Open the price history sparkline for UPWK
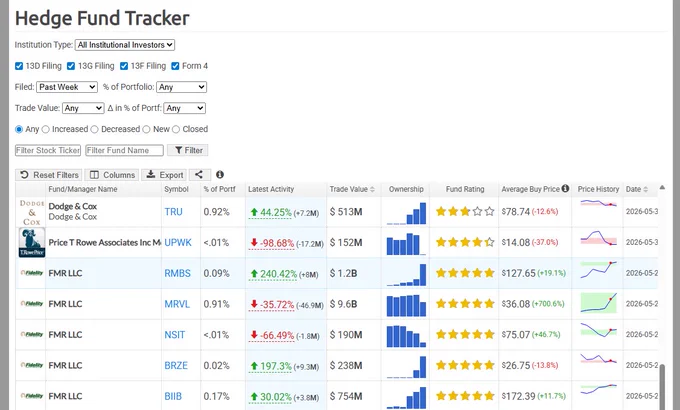Viewport: 680px width, 410px height. tap(598, 239)
